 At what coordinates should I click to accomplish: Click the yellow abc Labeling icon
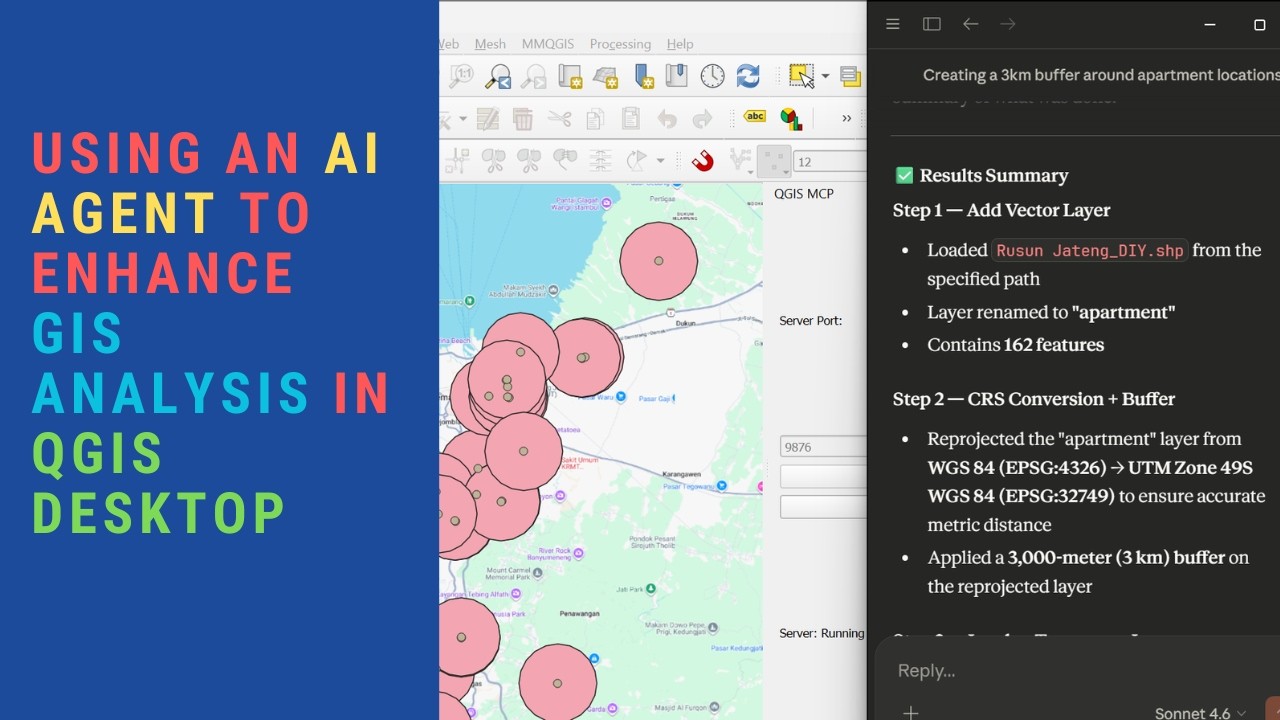coord(755,117)
